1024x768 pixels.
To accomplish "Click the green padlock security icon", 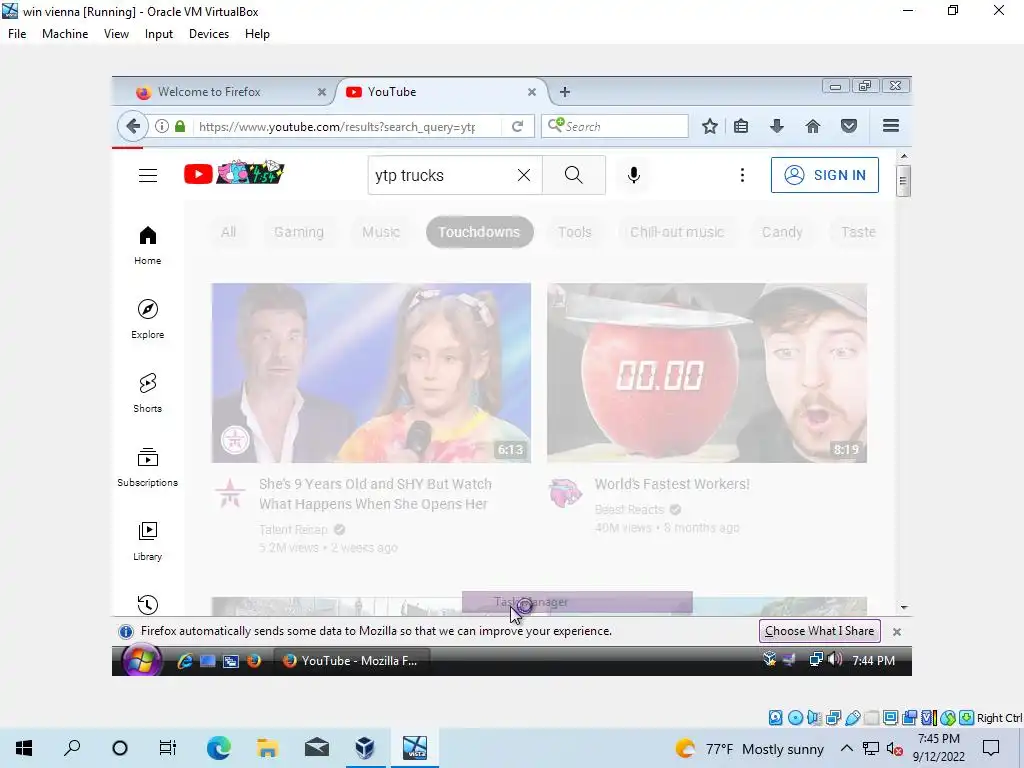I will tap(180, 126).
